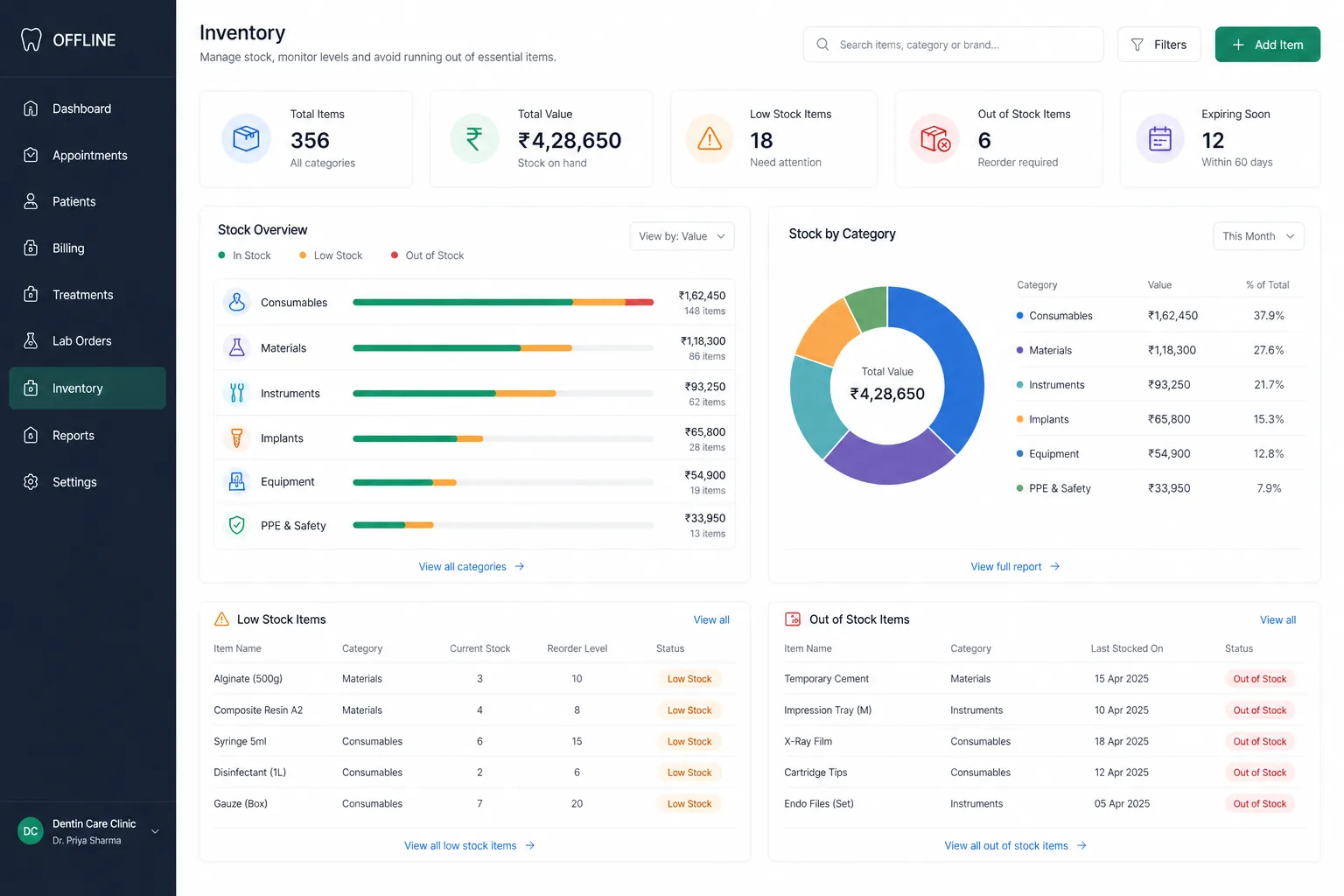Click the Total Items box icon
This screenshot has height=896, width=1344.
coord(246,138)
